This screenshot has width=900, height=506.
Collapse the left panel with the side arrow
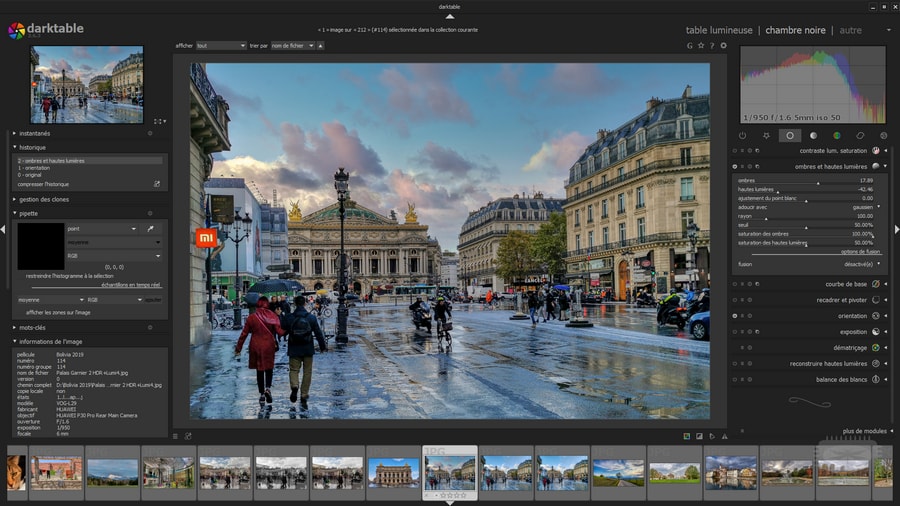3,229
